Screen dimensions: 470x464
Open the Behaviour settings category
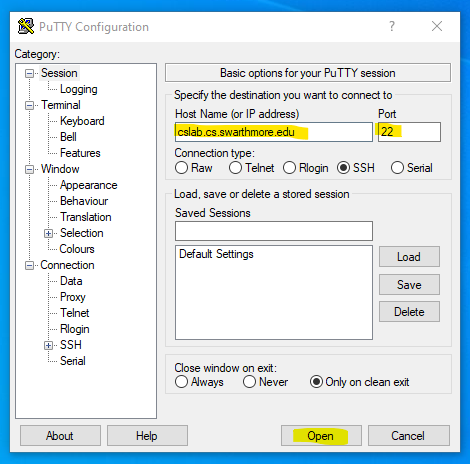[x=84, y=201]
